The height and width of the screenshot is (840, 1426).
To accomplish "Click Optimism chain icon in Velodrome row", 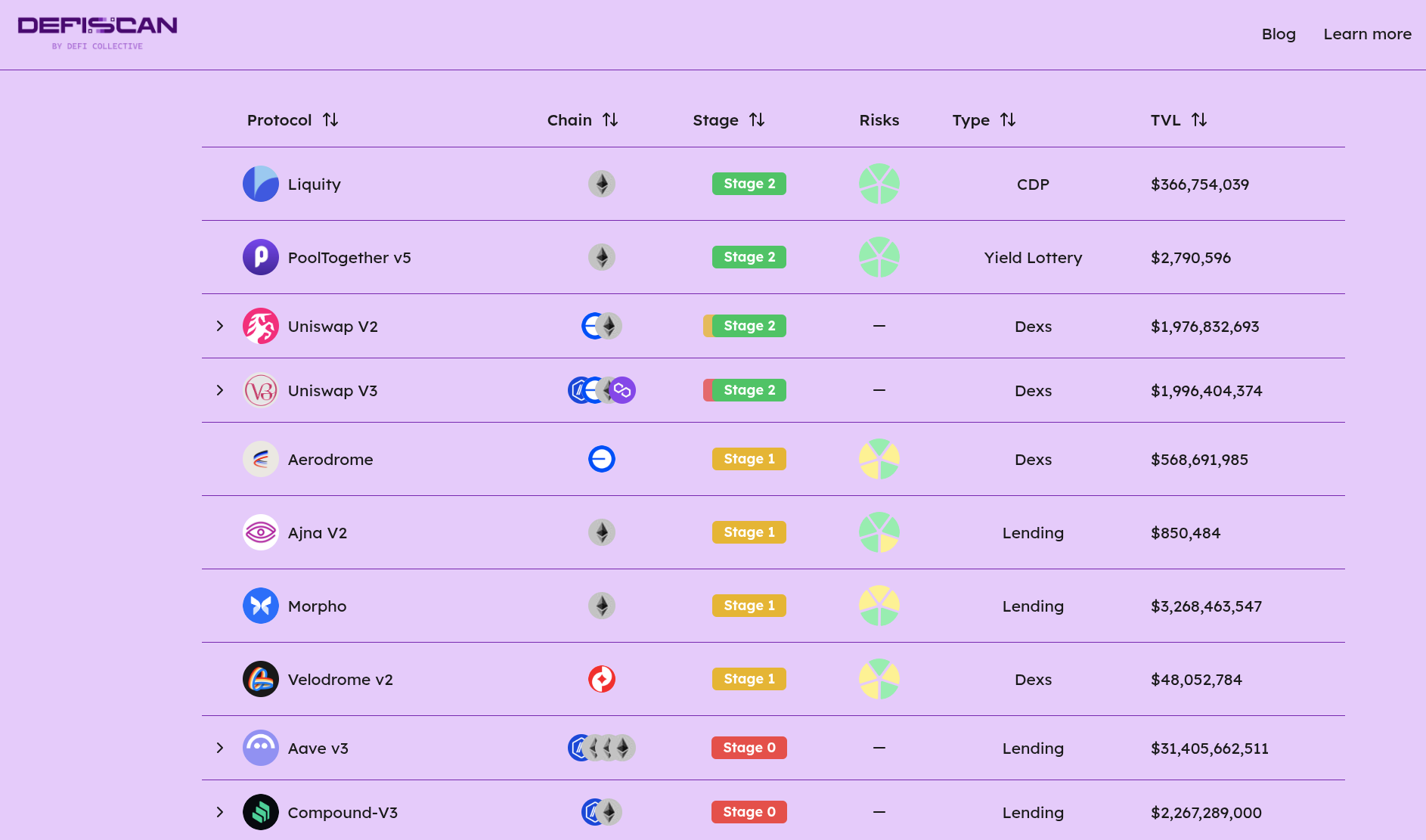I will (602, 679).
